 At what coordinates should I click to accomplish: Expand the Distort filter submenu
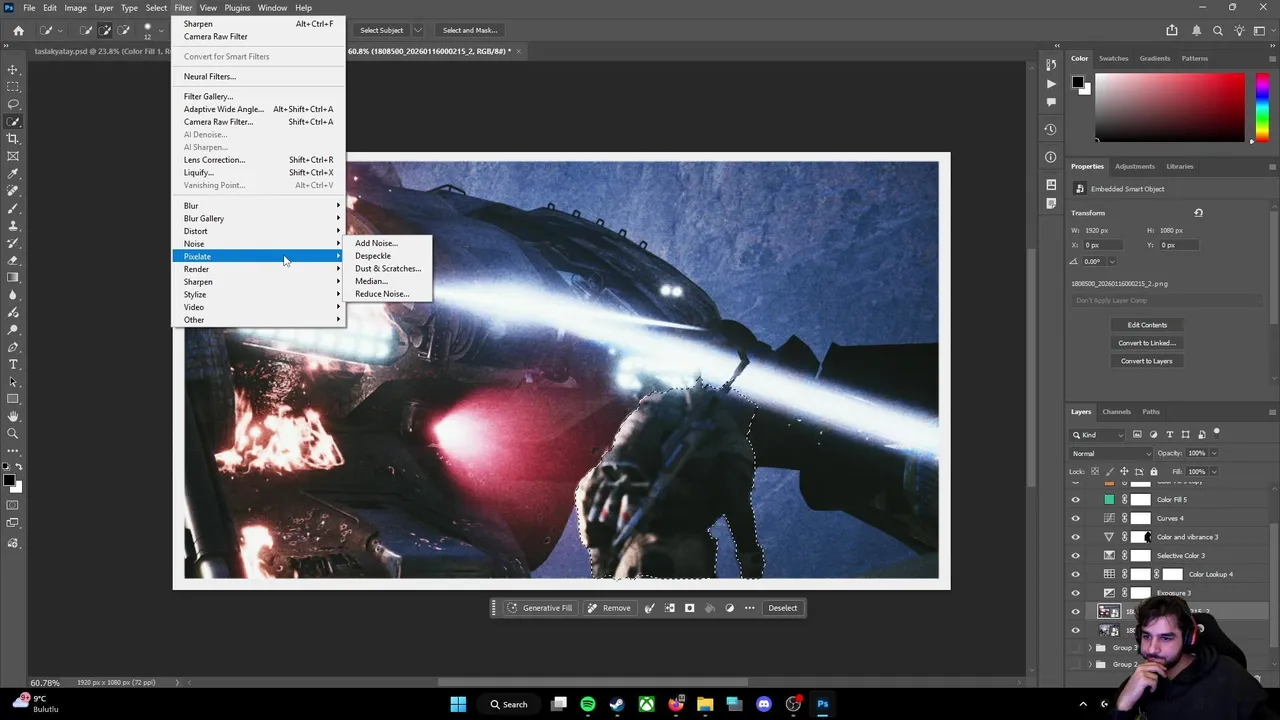[258, 231]
